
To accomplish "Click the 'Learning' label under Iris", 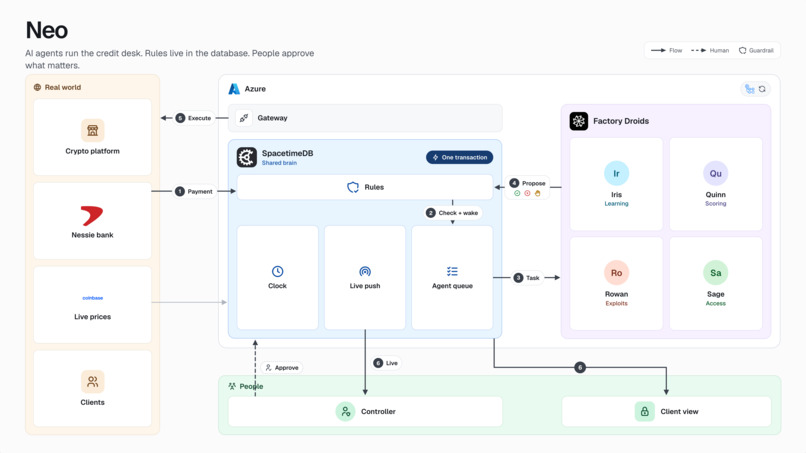I will (616, 204).
